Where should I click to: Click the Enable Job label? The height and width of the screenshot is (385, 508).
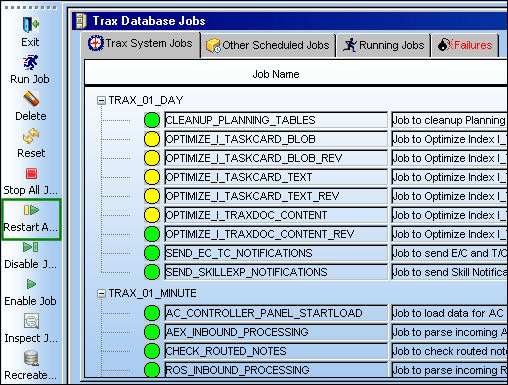[x=30, y=301]
